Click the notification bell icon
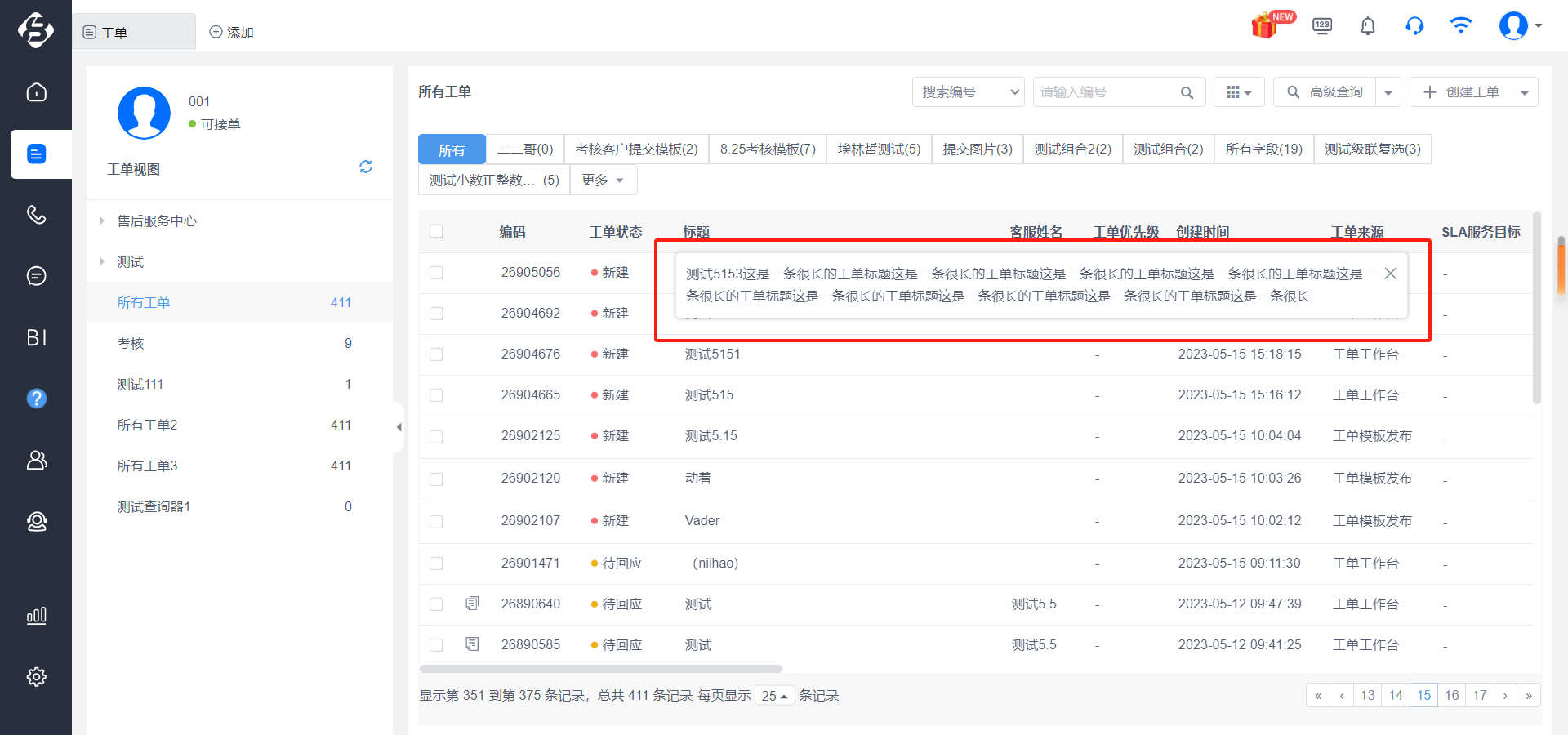Viewport: 1568px width, 735px height. (1368, 26)
